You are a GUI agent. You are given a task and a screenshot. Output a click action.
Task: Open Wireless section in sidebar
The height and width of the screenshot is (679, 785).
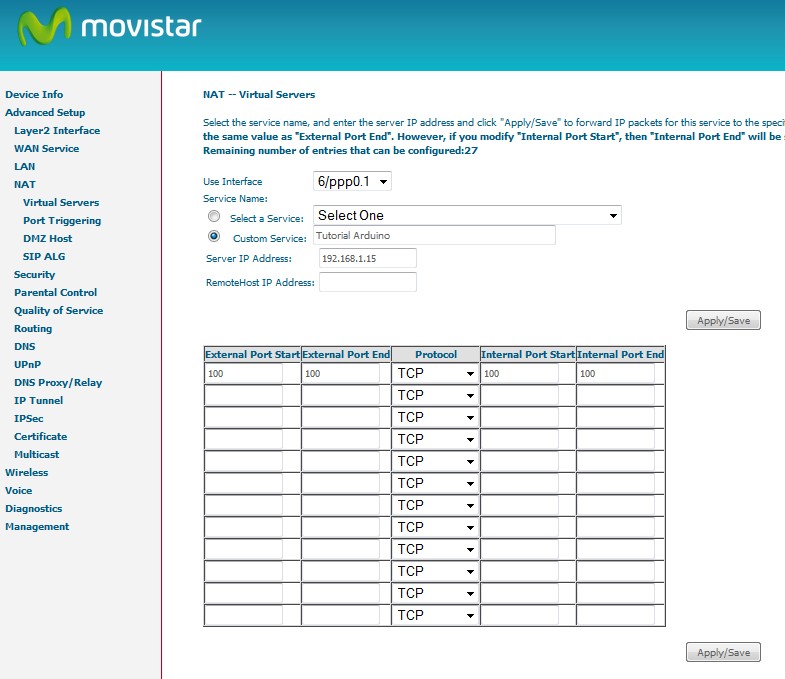tap(26, 473)
